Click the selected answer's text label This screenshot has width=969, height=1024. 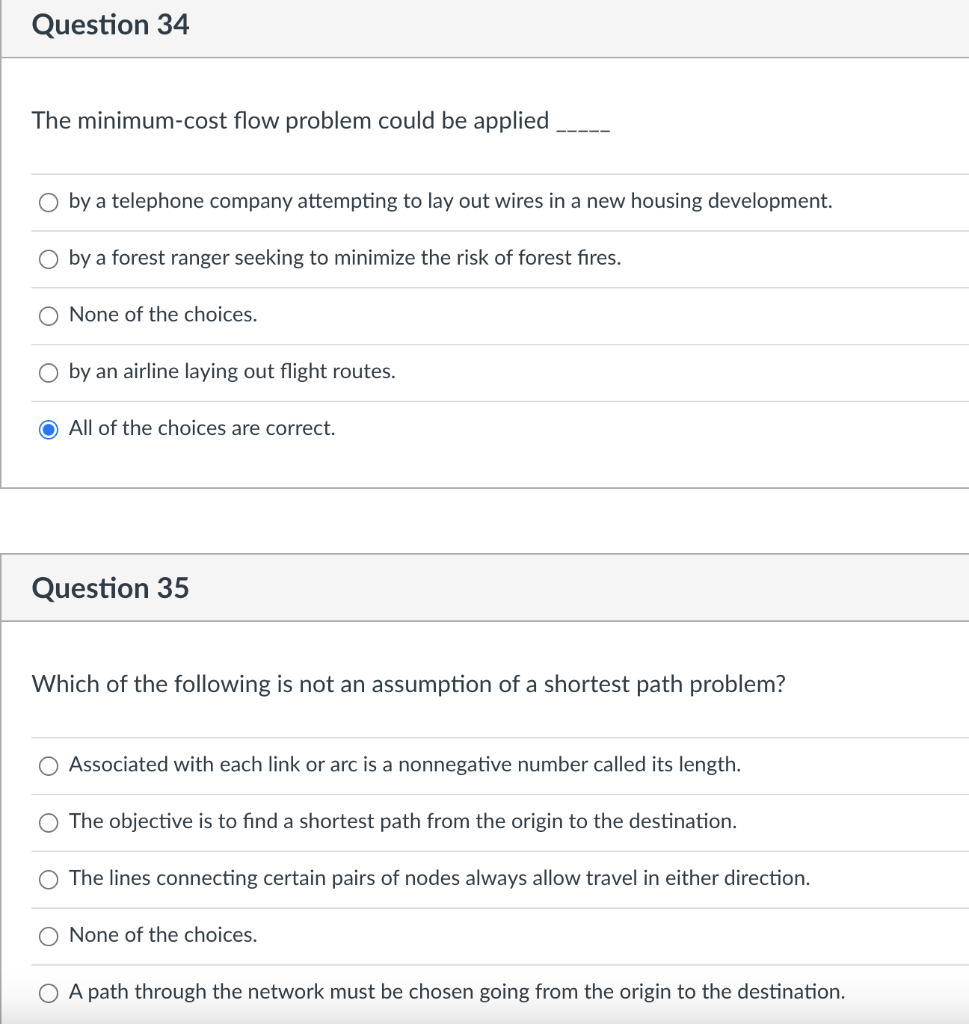200,429
